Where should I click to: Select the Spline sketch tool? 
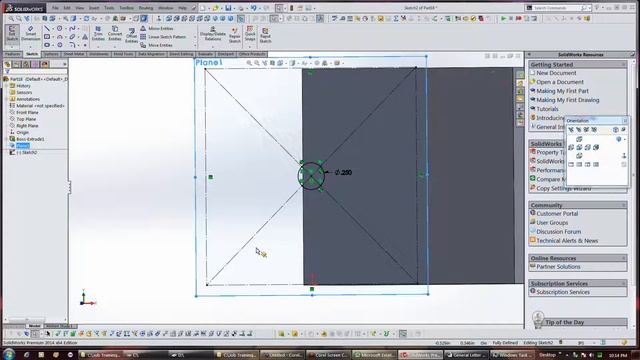coord(72,29)
